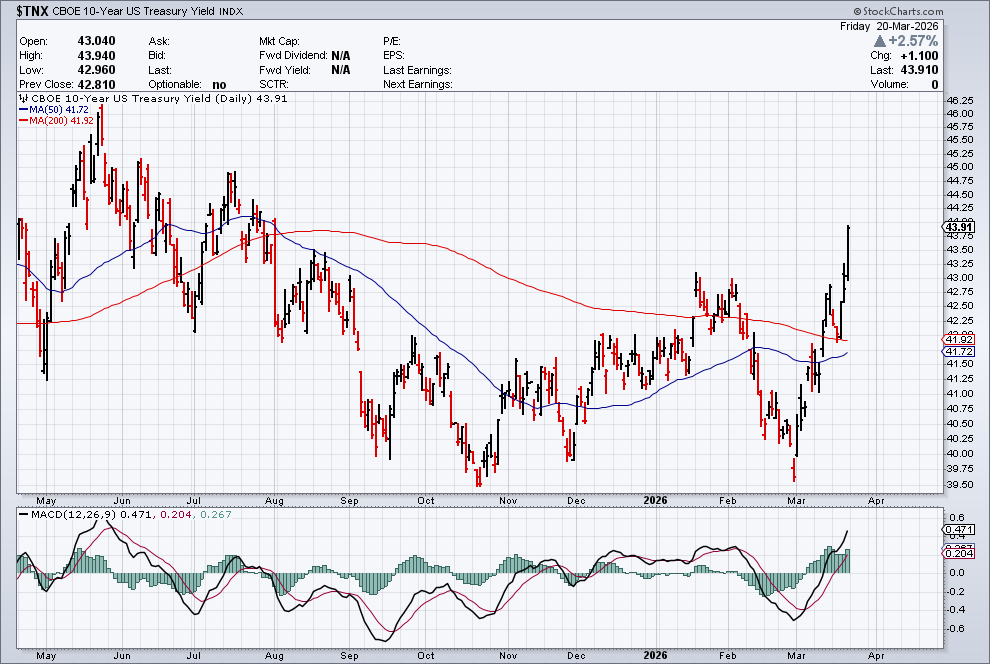Click the Nov label under MACD panel
The image size is (990, 664).
[x=508, y=656]
